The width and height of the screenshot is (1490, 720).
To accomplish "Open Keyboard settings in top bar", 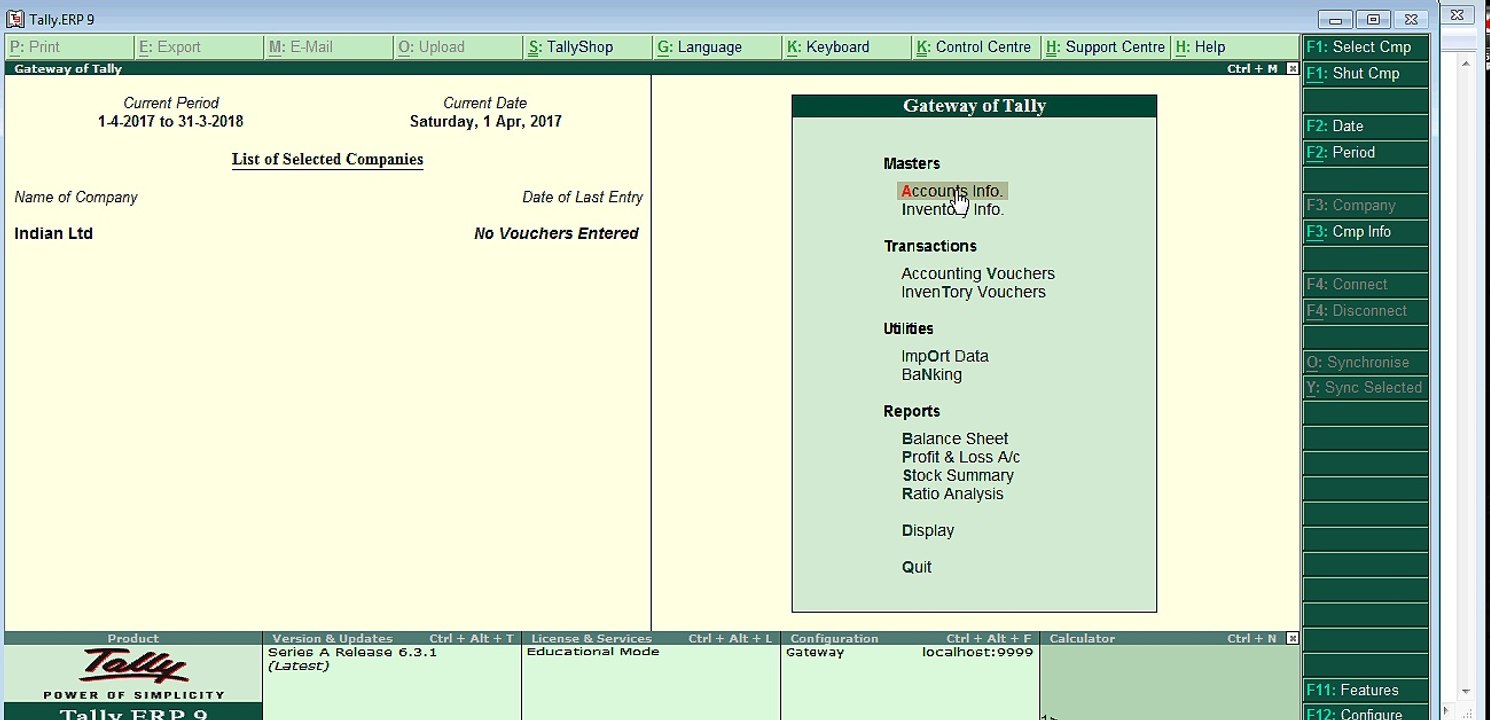I will tap(847, 47).
